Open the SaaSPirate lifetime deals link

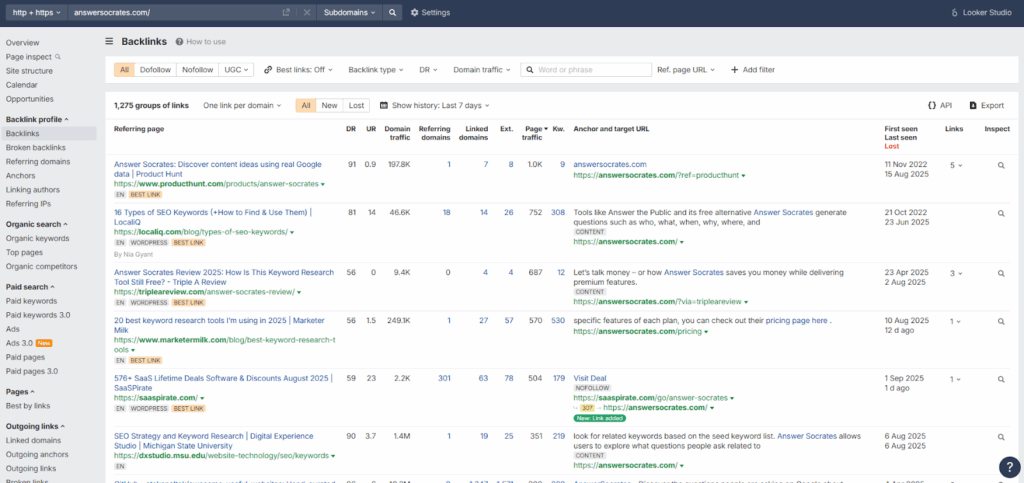tap(223, 382)
